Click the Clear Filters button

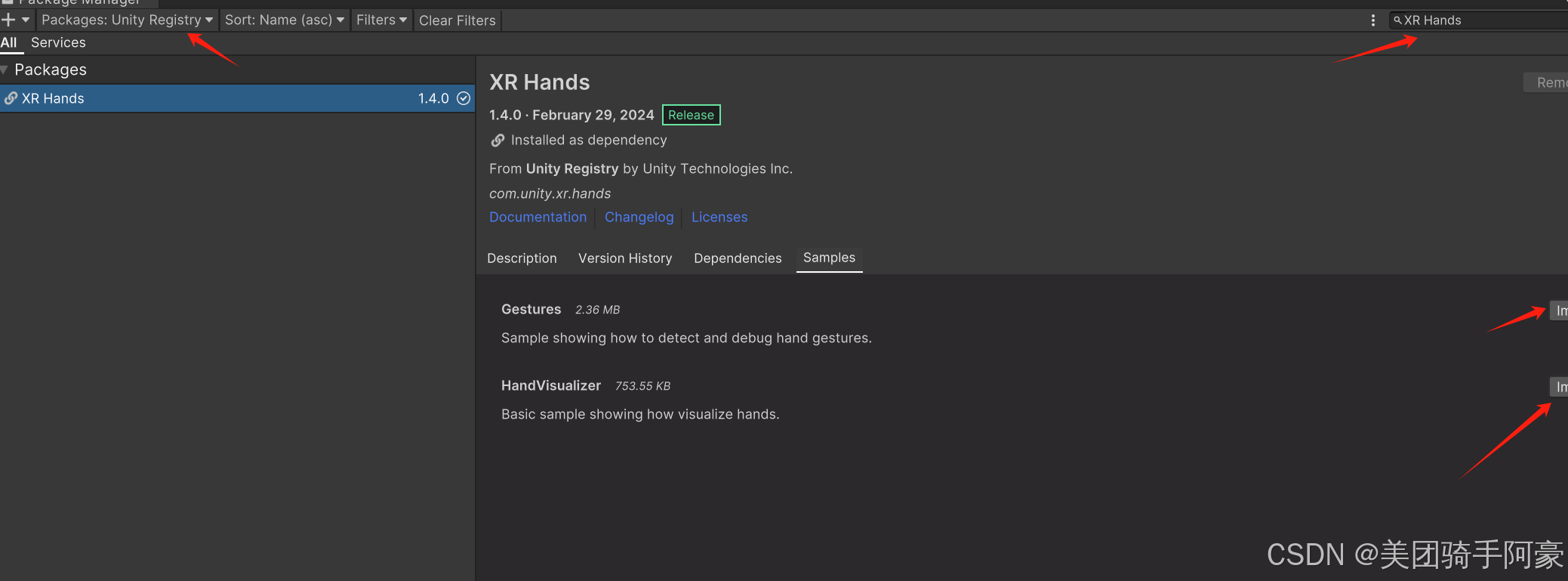tap(457, 20)
